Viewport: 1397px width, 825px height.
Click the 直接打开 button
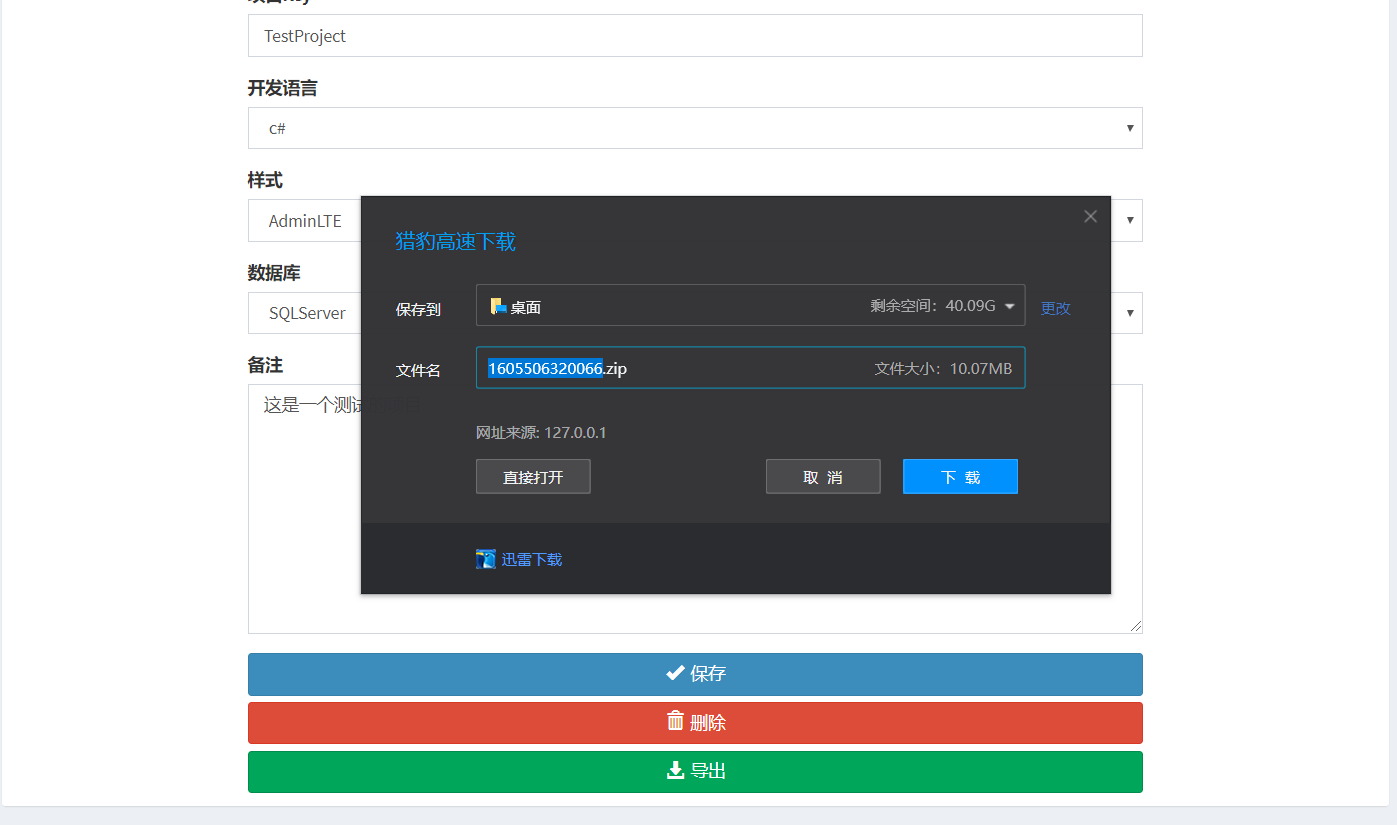click(x=533, y=477)
